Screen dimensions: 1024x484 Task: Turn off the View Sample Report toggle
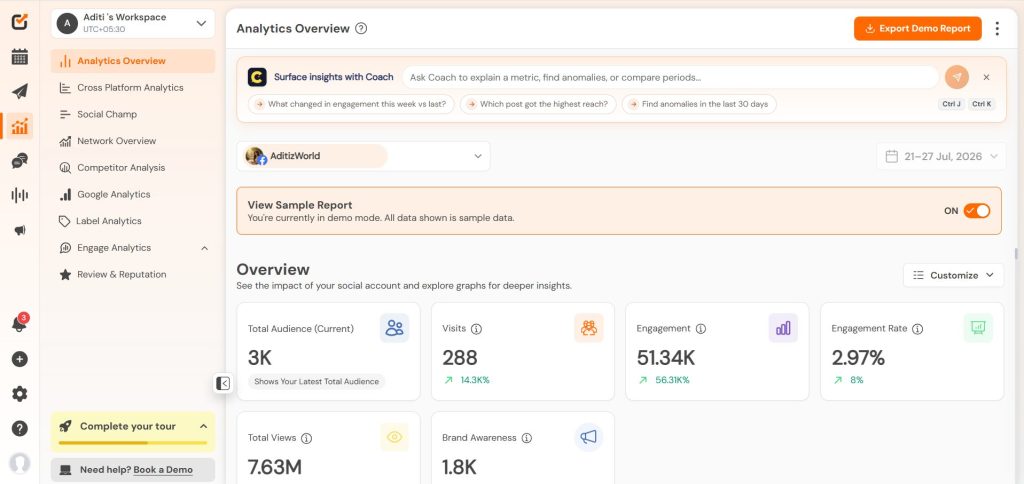(x=977, y=211)
